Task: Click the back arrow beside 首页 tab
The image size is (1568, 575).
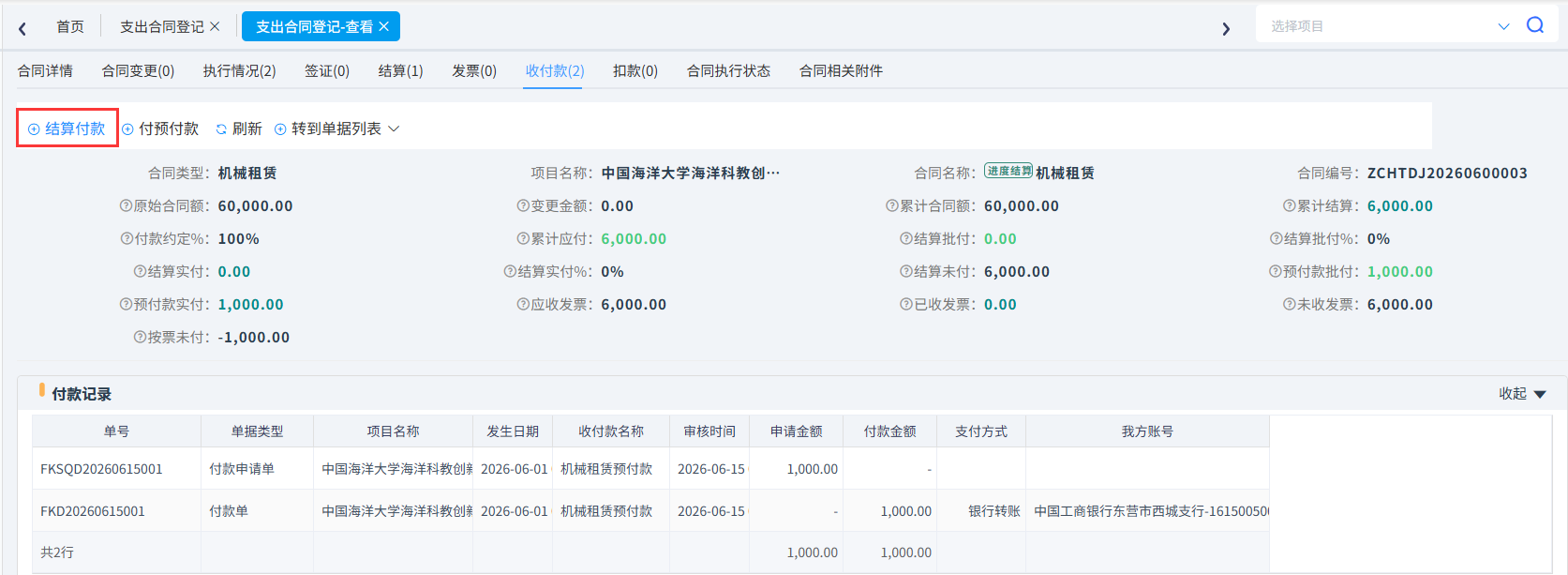Action: (22, 28)
